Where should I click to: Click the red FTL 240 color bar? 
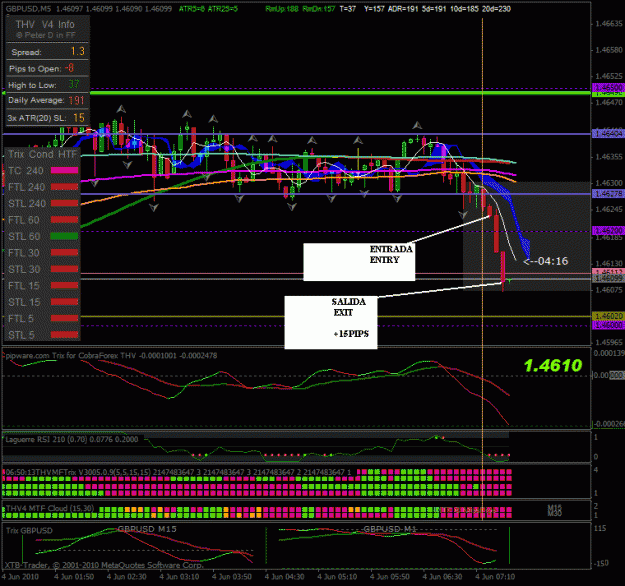tap(64, 187)
